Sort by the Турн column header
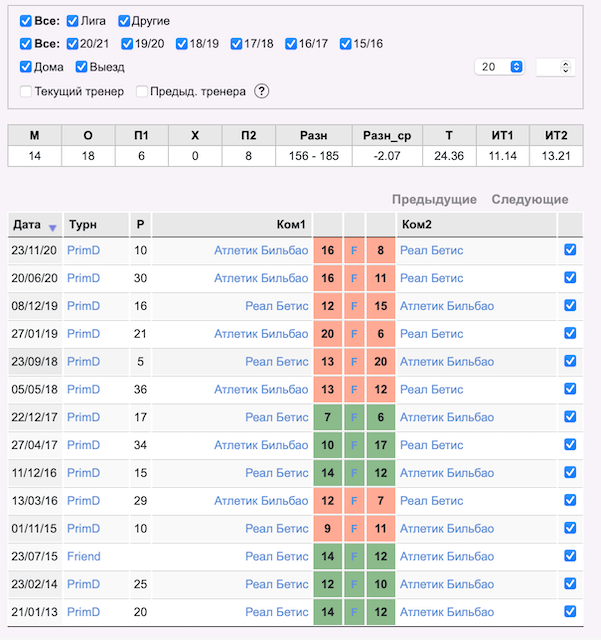 tap(96, 224)
